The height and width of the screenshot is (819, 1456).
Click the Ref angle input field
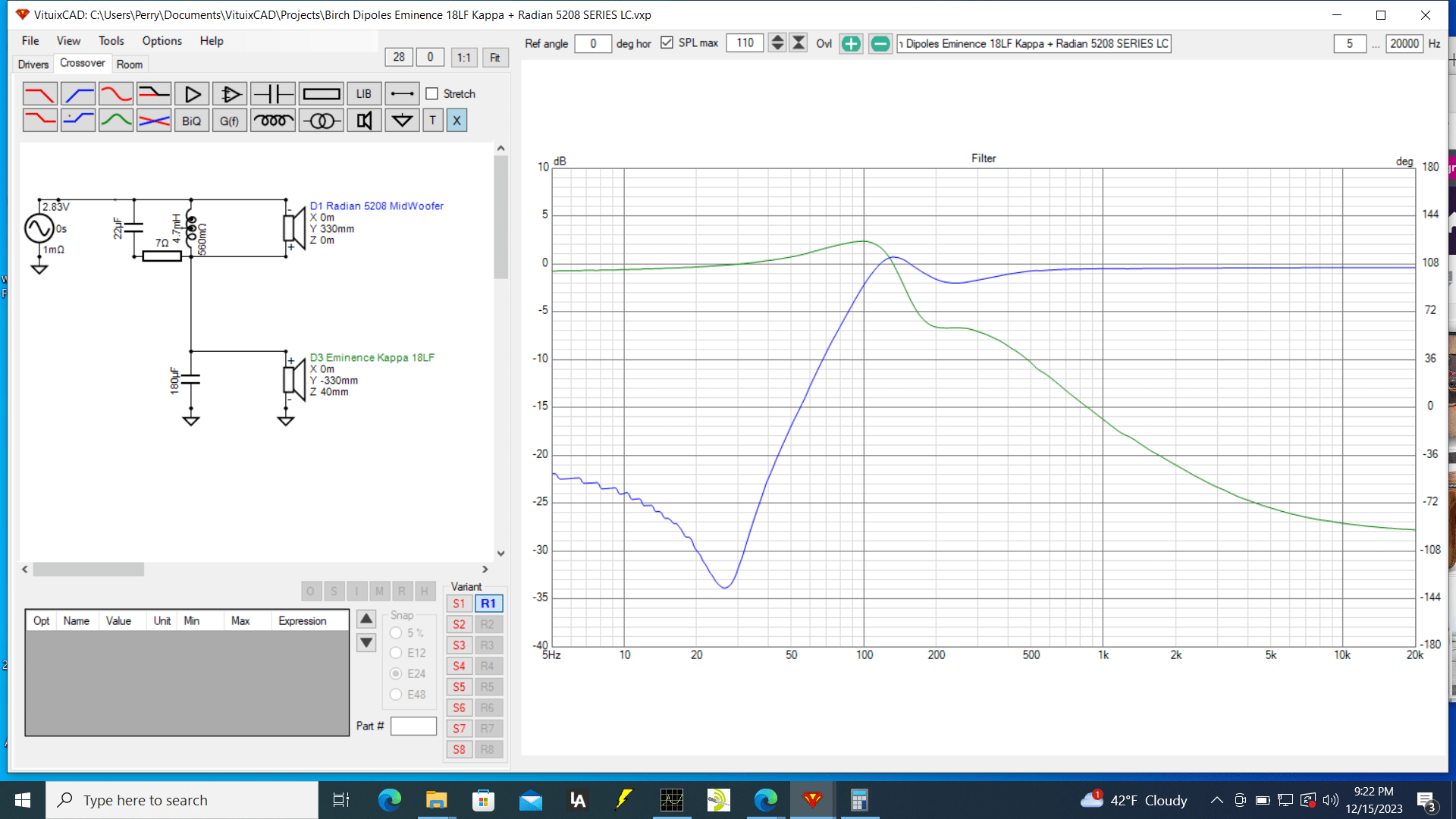pyautogui.click(x=593, y=44)
